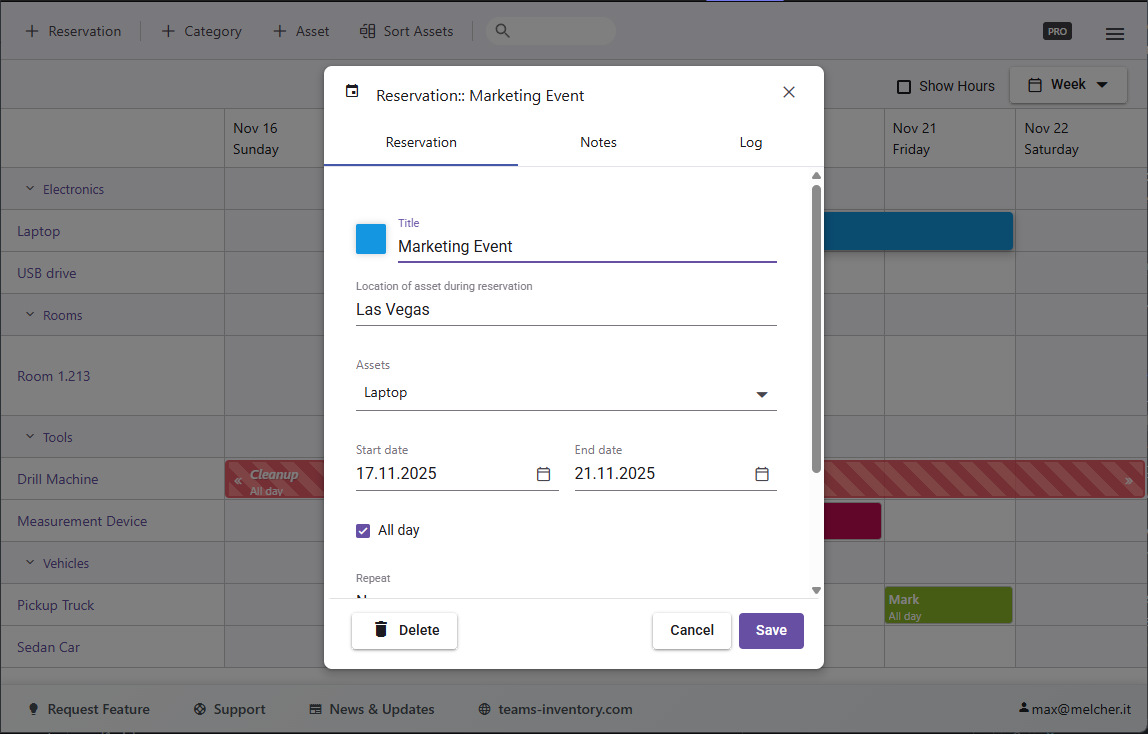Uncheck the All day checkbox

coord(363,530)
